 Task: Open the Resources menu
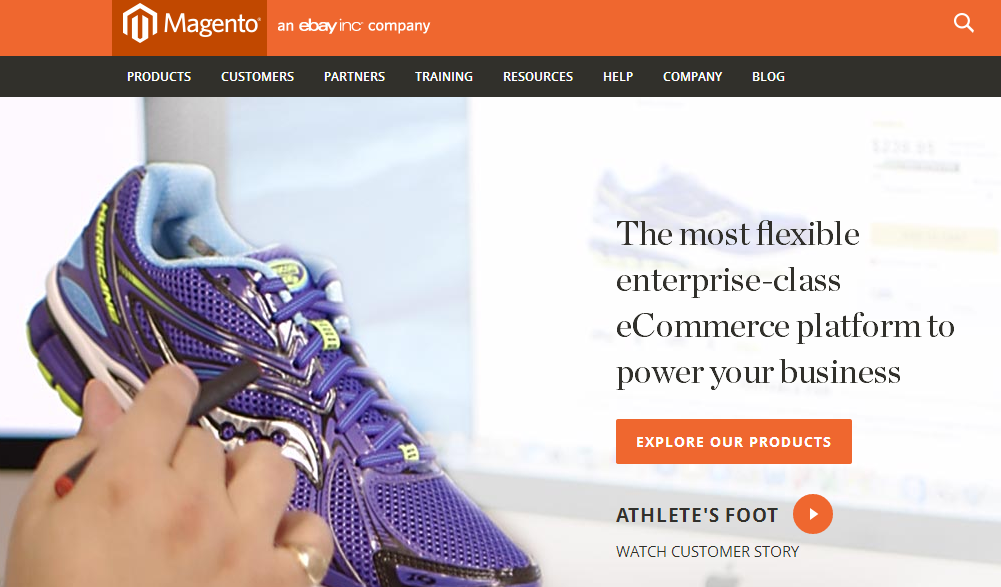point(538,77)
